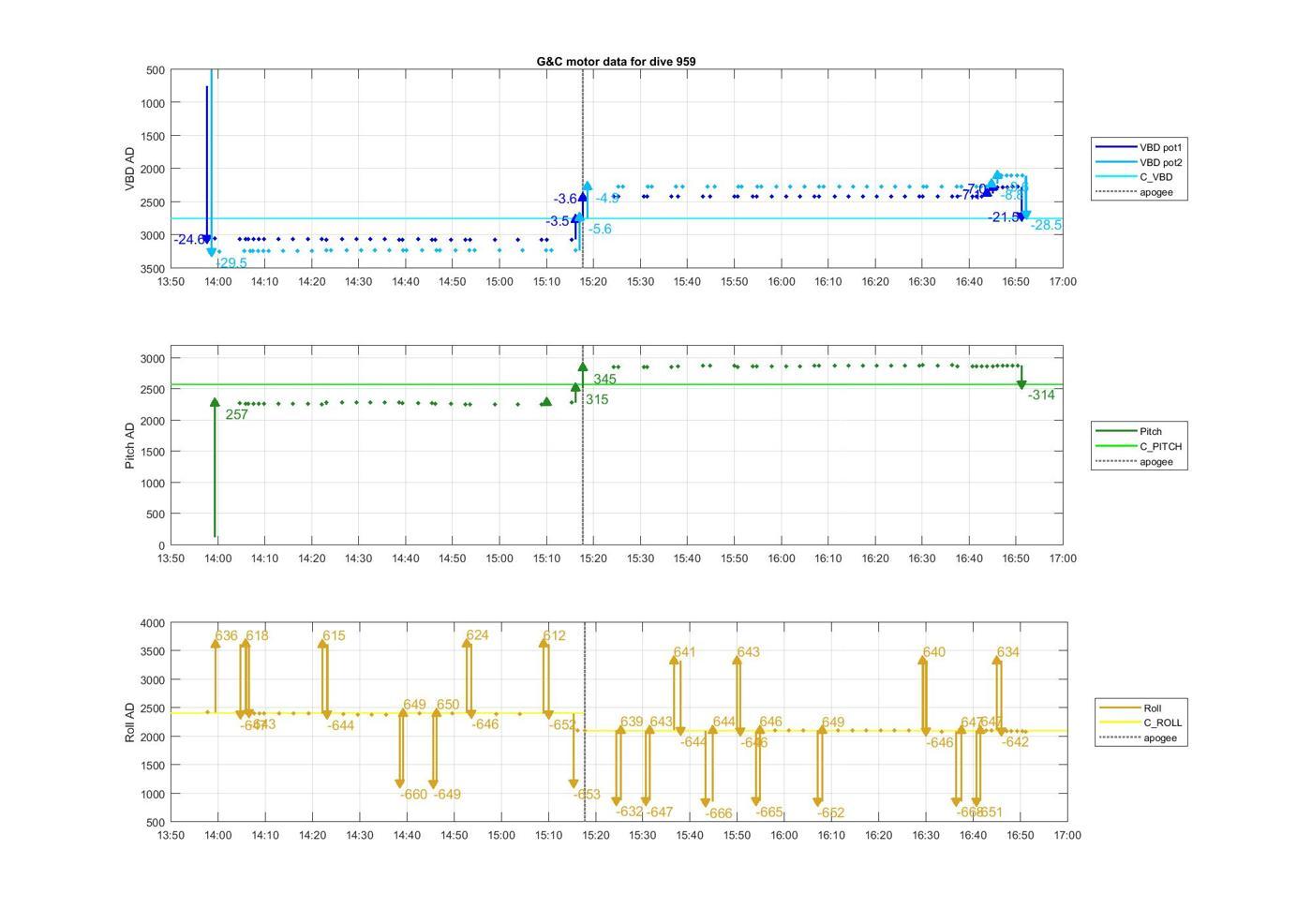This screenshot has height=924, width=1312.
Task: Click the '-3.5' VBD annotation
Action: [559, 221]
